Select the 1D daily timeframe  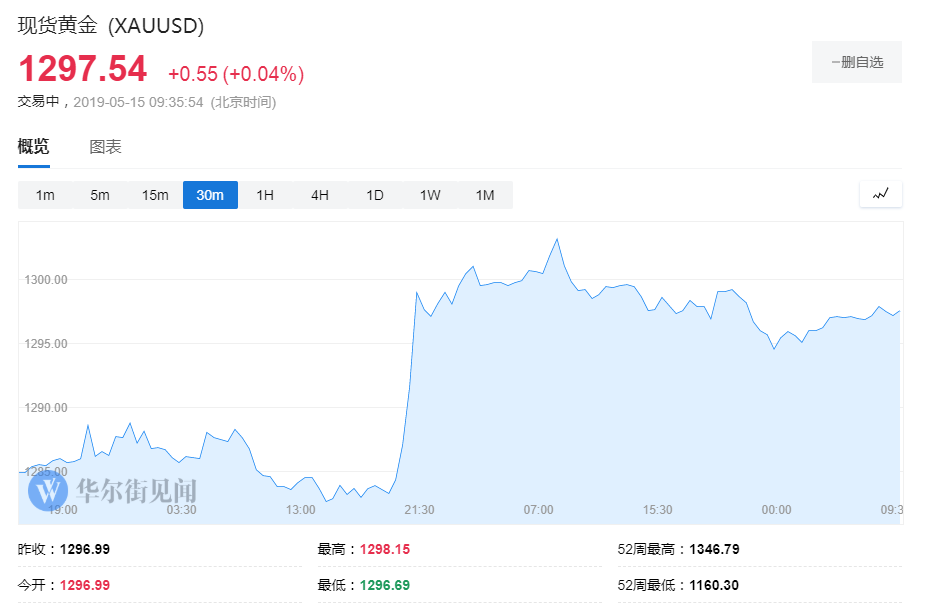click(374, 195)
